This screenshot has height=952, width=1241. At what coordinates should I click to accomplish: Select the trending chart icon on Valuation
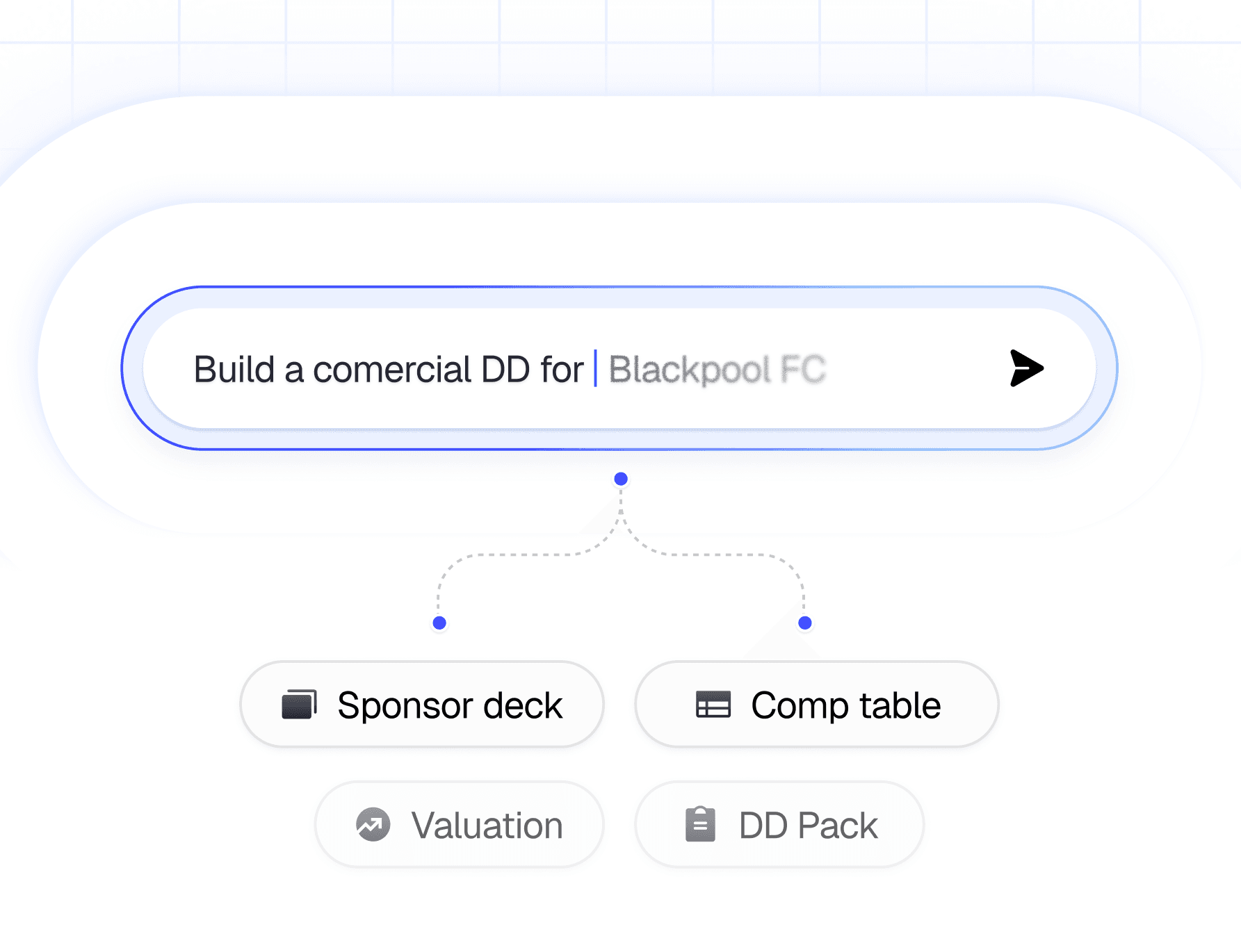click(373, 824)
